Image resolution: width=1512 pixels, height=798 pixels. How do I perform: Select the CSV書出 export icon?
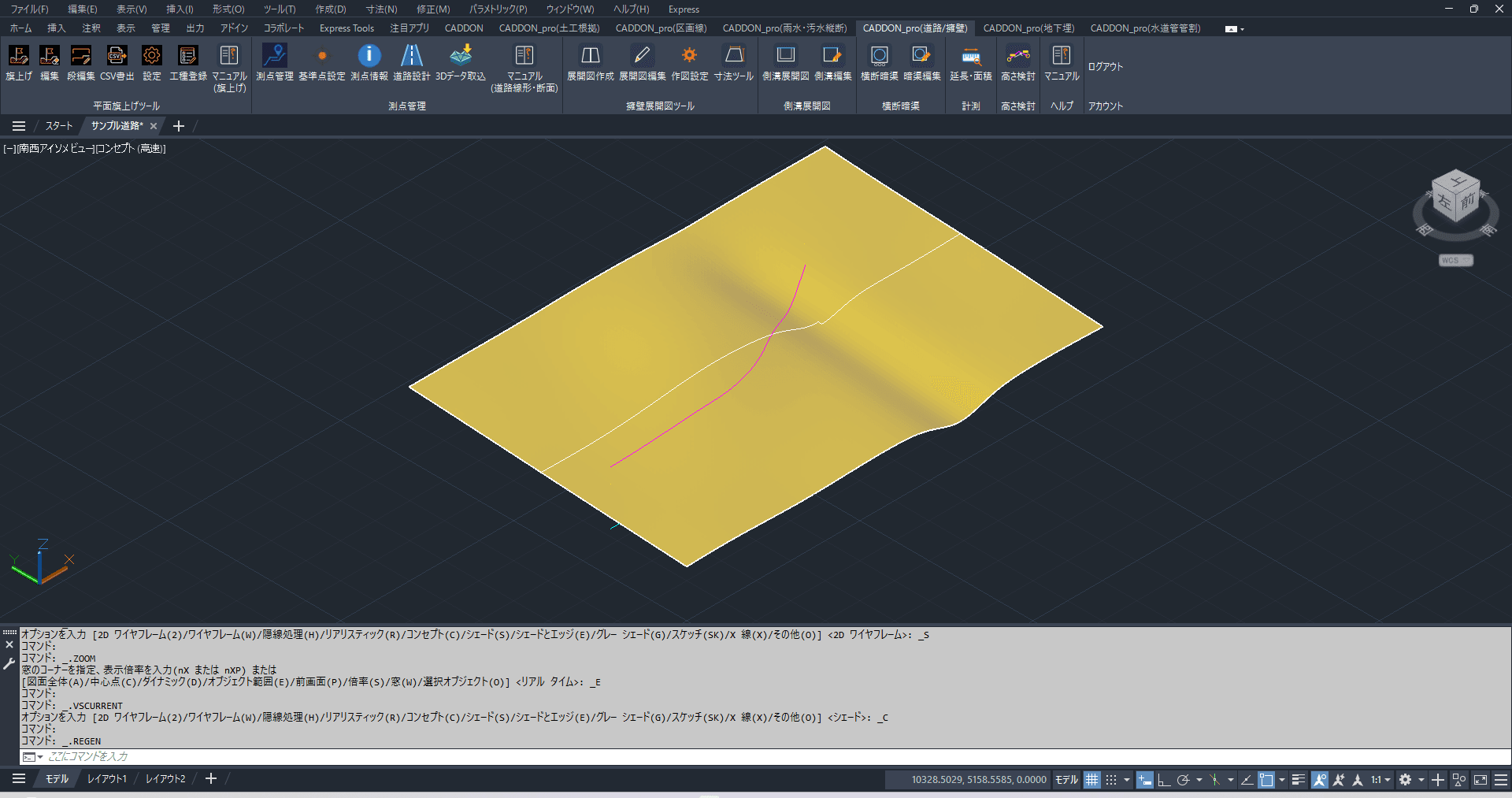click(117, 56)
